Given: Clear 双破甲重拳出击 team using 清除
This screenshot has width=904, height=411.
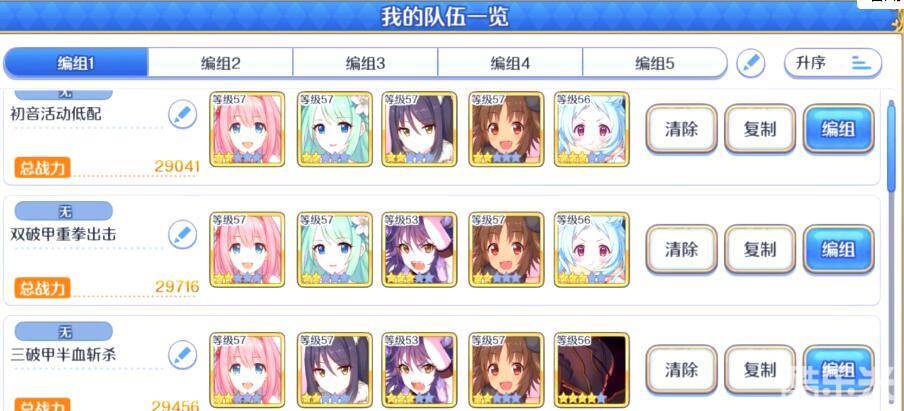Looking at the screenshot, I should point(681,249).
